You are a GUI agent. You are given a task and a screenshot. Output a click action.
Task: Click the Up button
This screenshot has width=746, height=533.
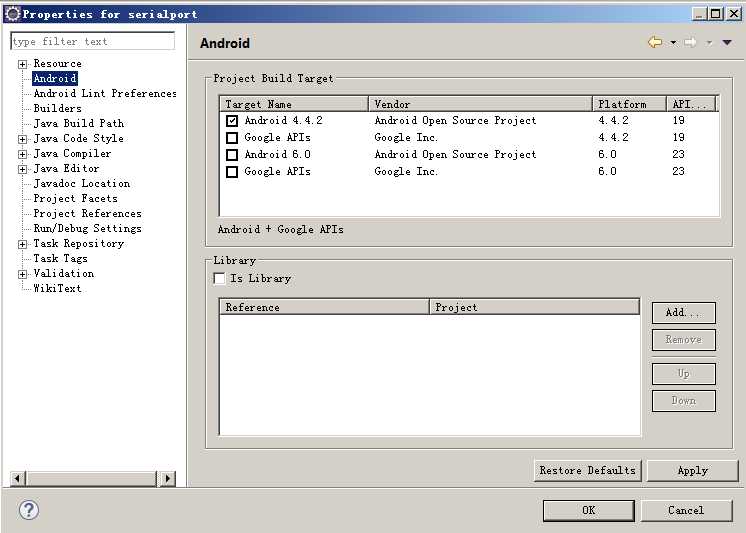tap(684, 374)
